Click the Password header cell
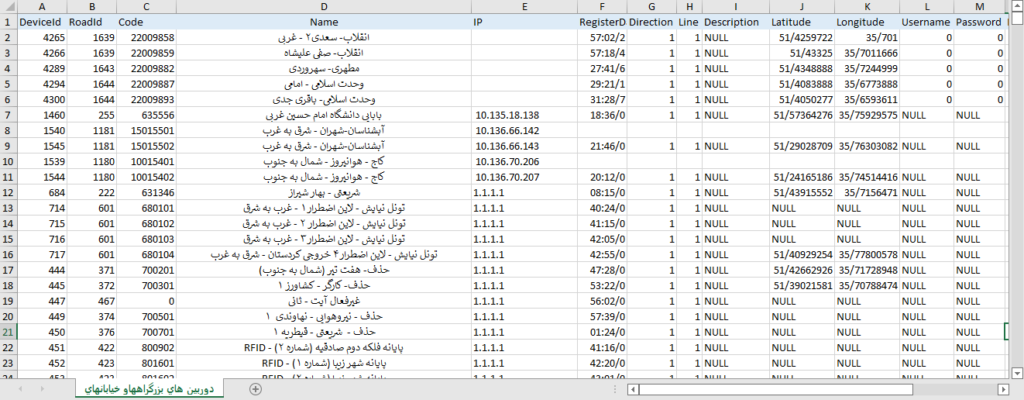 (x=979, y=21)
